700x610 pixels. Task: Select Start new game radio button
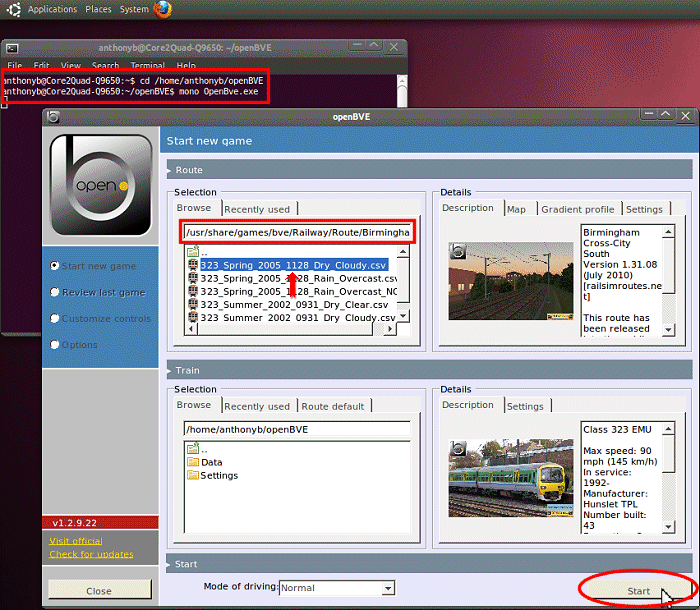point(54,266)
